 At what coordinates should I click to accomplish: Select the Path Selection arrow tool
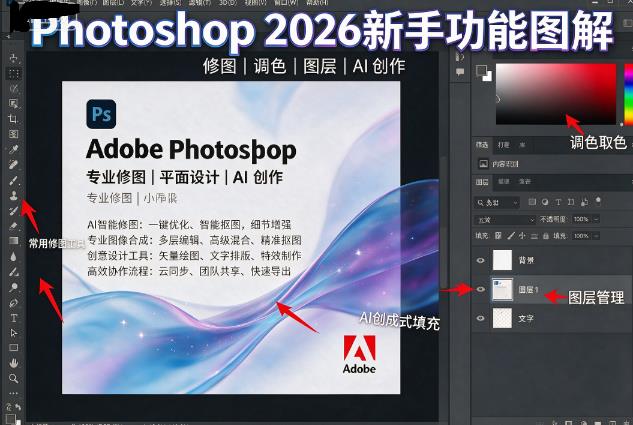[x=14, y=333]
